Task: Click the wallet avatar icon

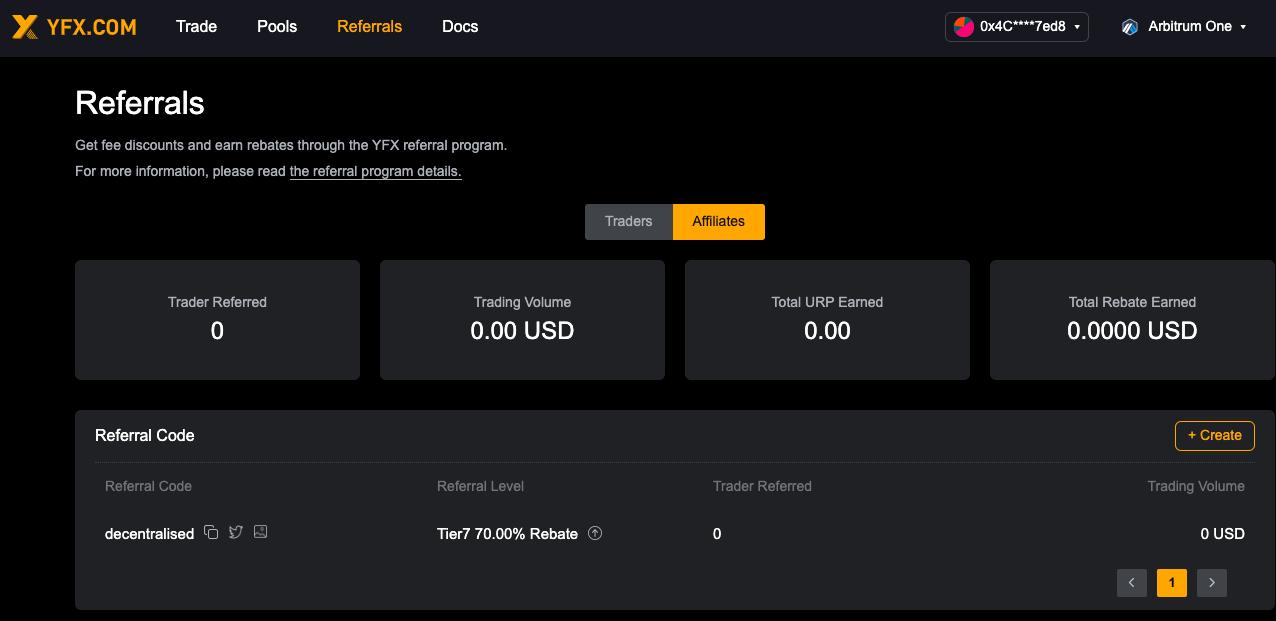Action: coord(963,27)
